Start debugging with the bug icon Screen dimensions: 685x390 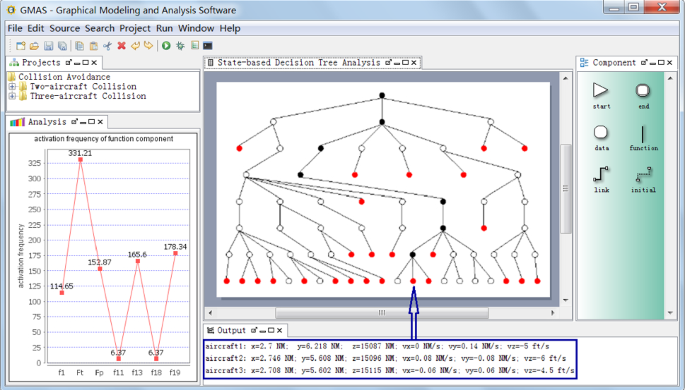pyautogui.click(x=180, y=45)
